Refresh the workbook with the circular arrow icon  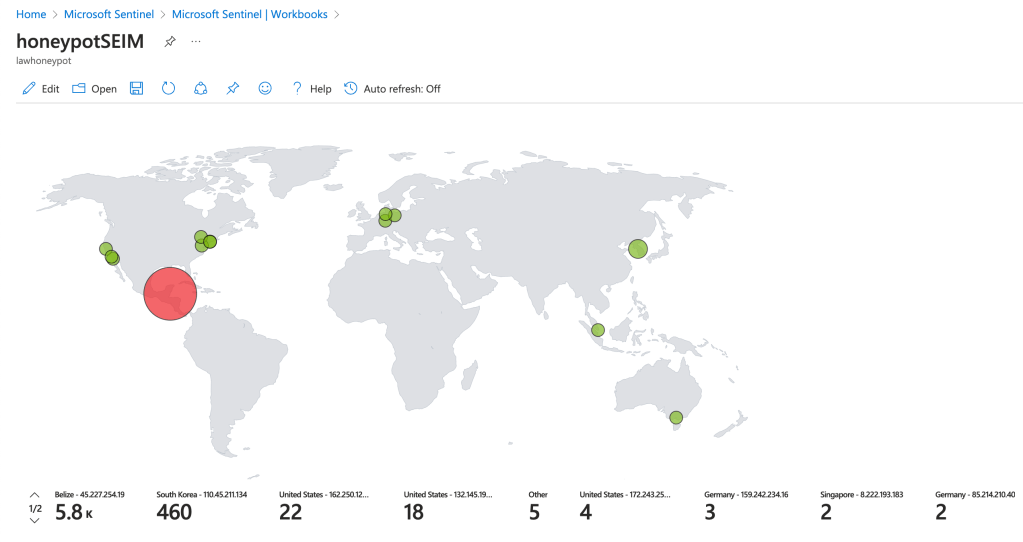tap(169, 89)
